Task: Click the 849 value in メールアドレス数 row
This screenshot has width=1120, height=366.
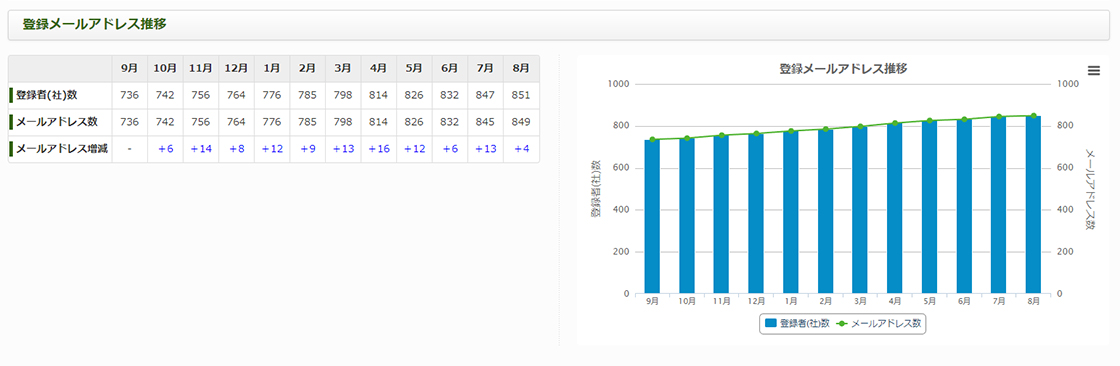Action: pyautogui.click(x=521, y=122)
